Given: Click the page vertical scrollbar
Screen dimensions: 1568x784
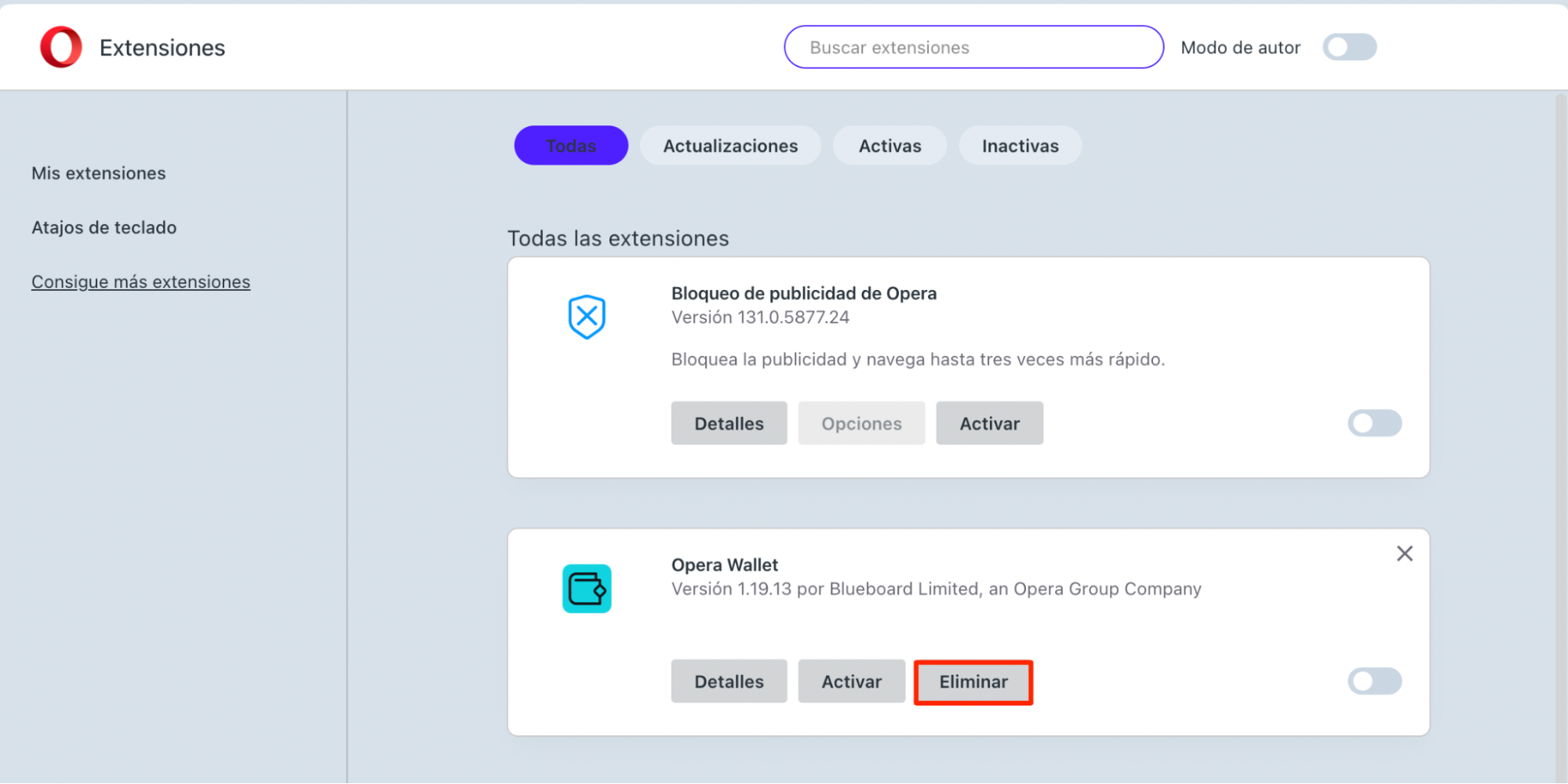Looking at the screenshot, I should [1561, 439].
